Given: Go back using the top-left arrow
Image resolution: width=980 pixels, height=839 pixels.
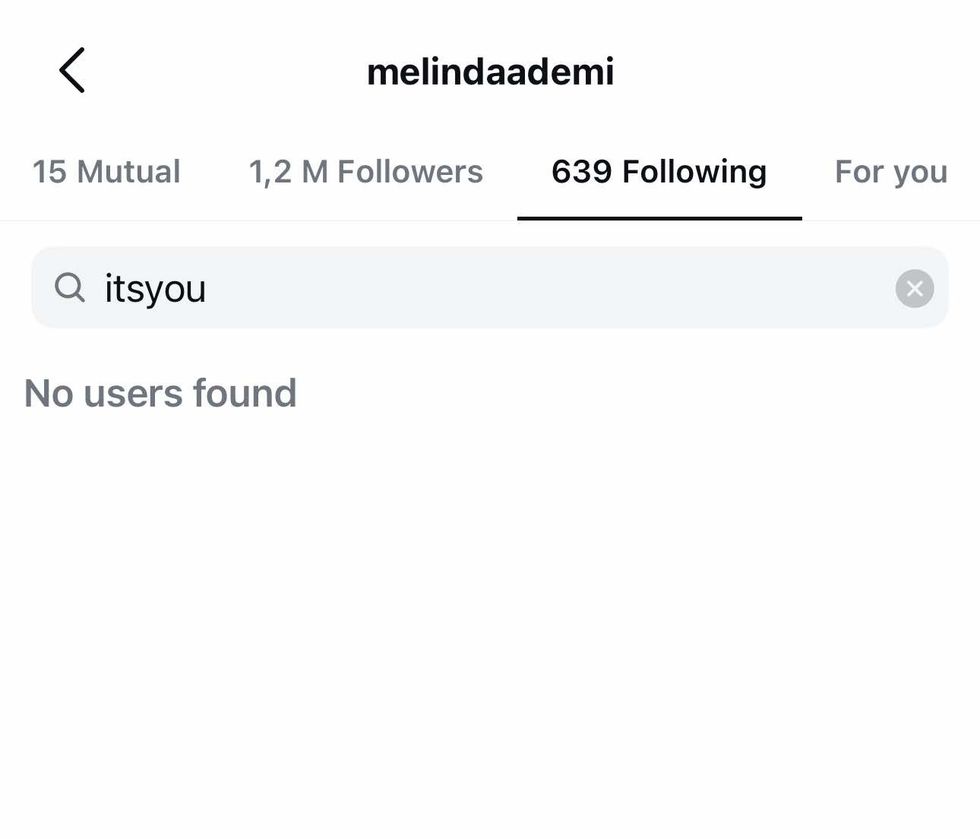Looking at the screenshot, I should [72, 71].
